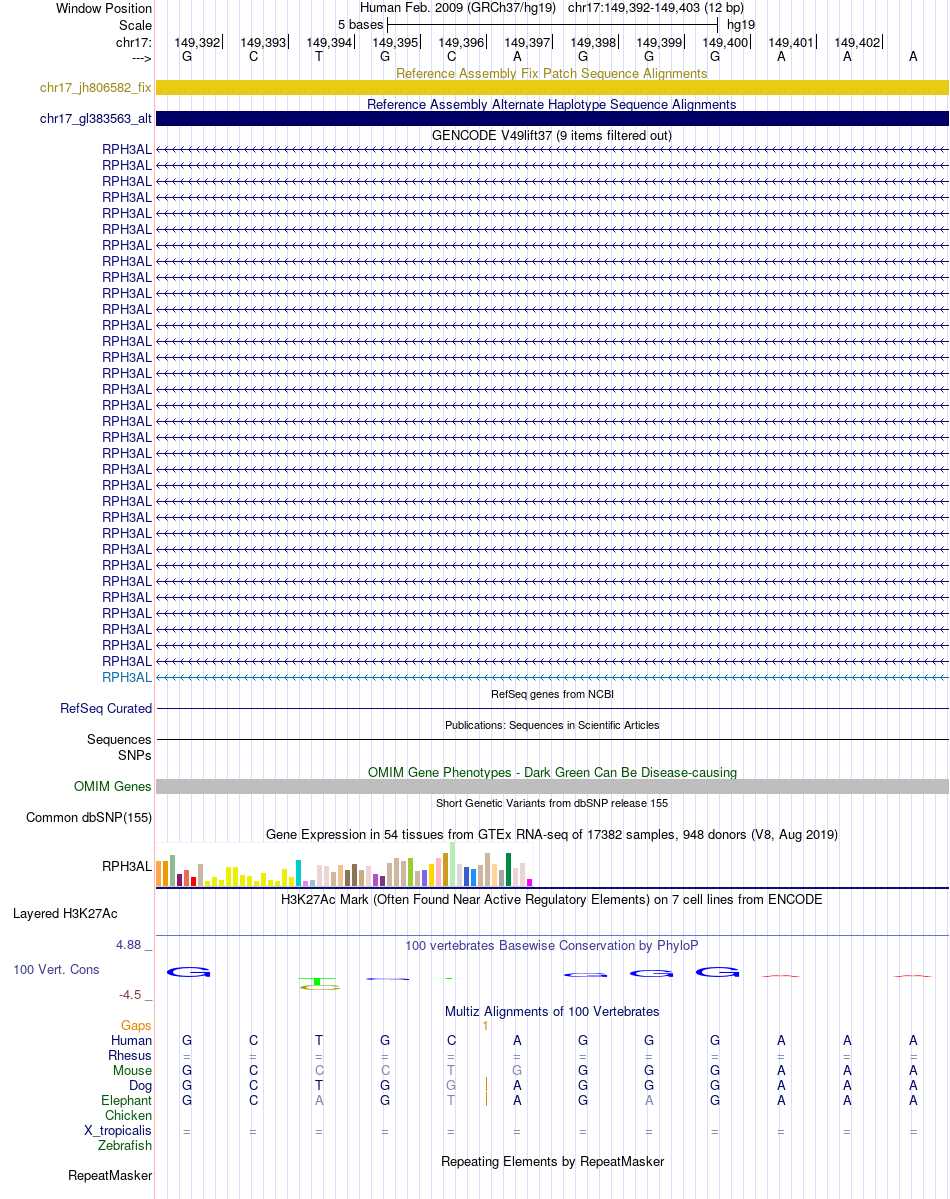Click position marker 149,402
The height and width of the screenshot is (1199, 950).
click(x=857, y=43)
